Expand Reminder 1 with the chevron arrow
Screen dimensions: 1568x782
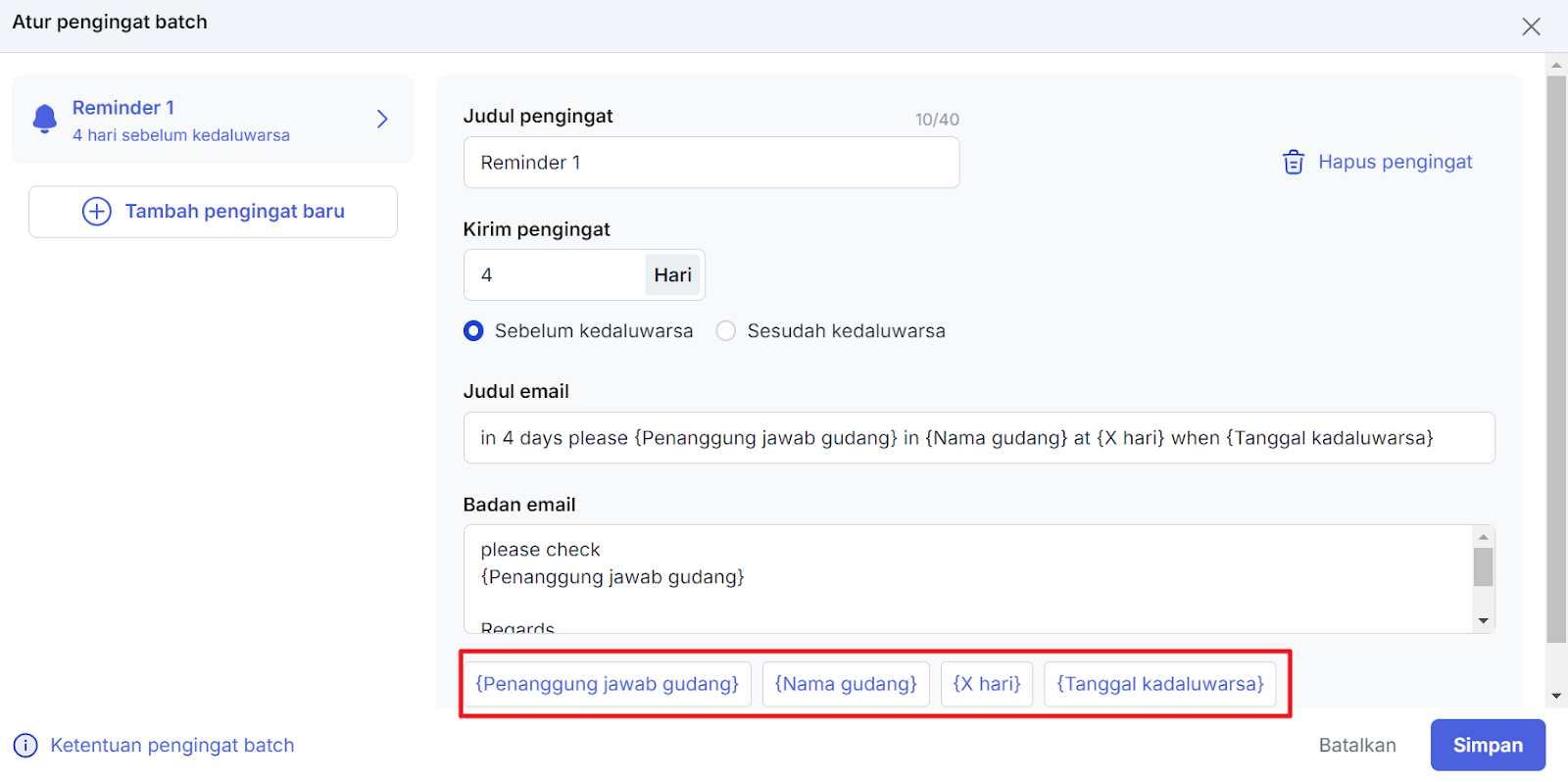382,120
